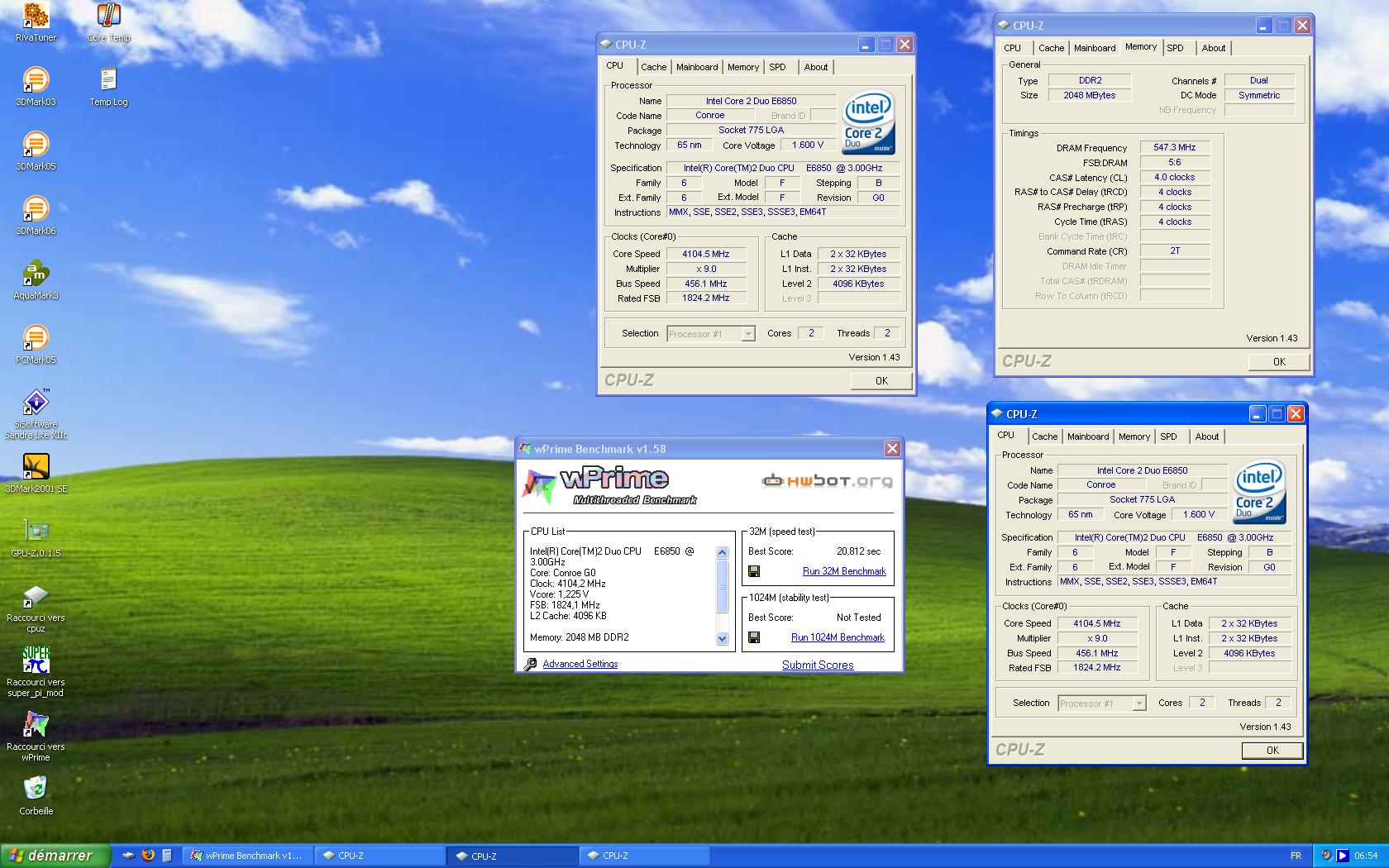Open Processor #1 selection dropdown in upper CPU-Z
1389x868 pixels.
747,334
